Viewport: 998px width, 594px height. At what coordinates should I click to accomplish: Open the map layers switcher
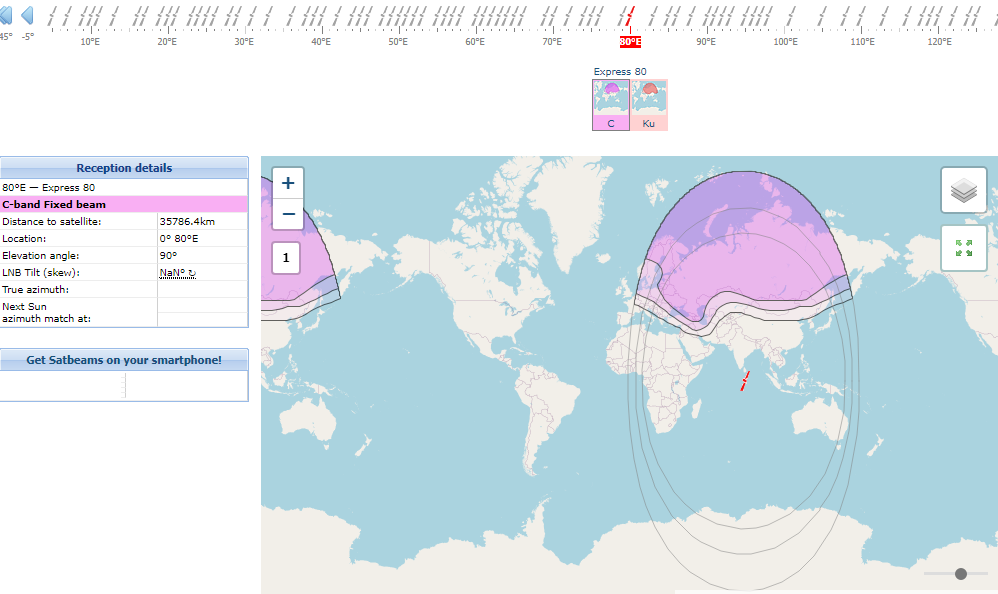click(963, 190)
